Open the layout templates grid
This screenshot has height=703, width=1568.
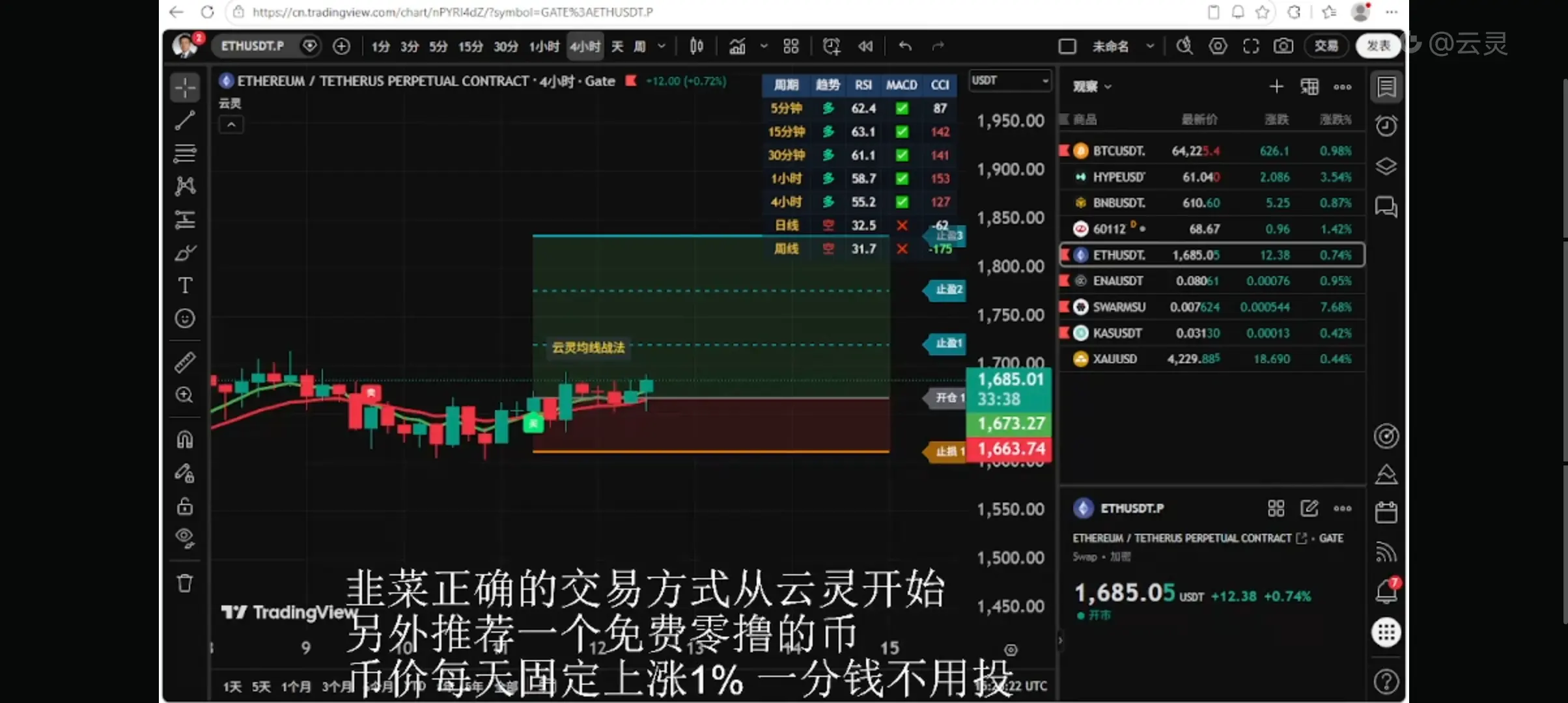(x=791, y=46)
